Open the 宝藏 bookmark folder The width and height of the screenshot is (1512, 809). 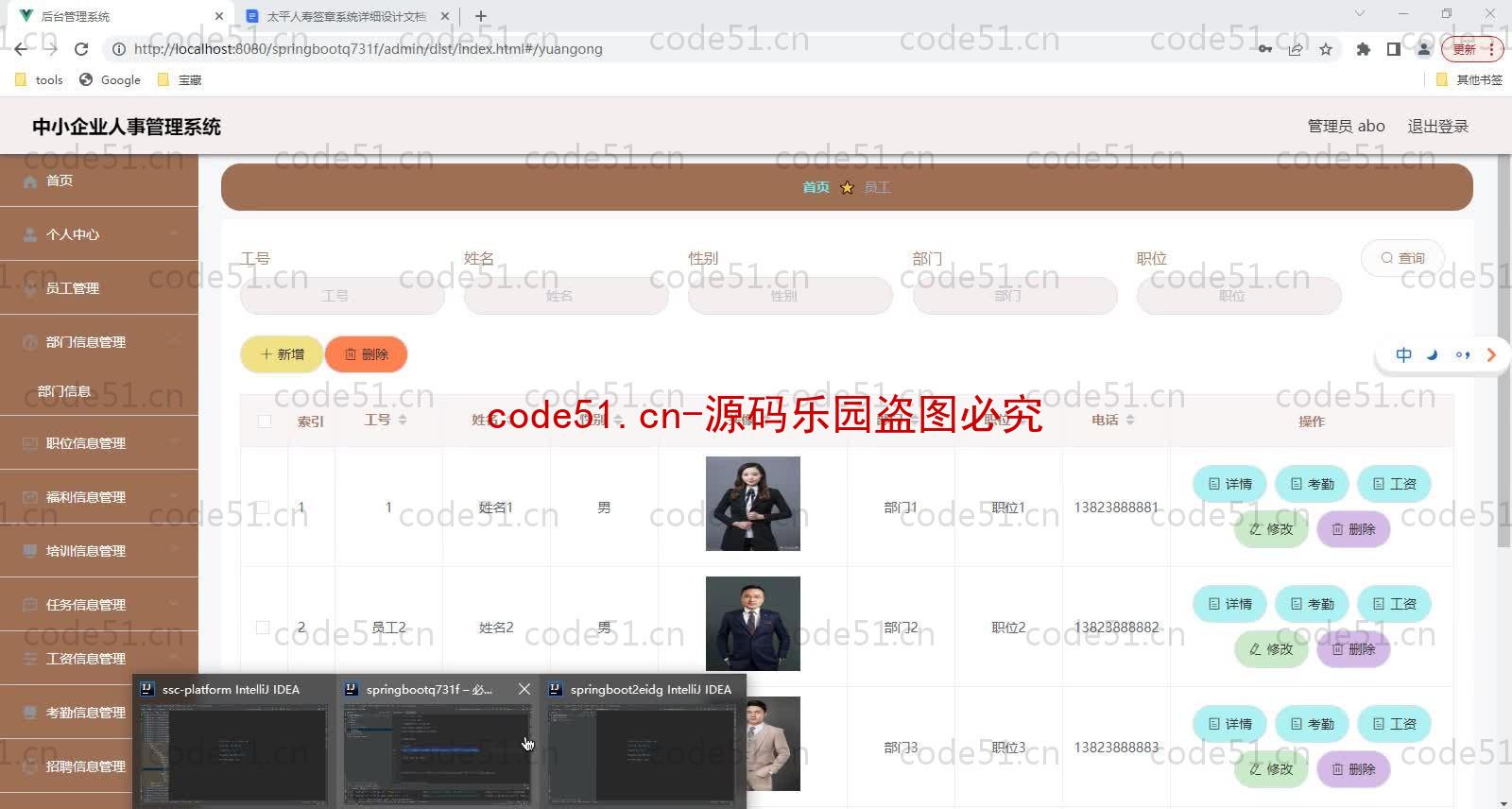[180, 80]
